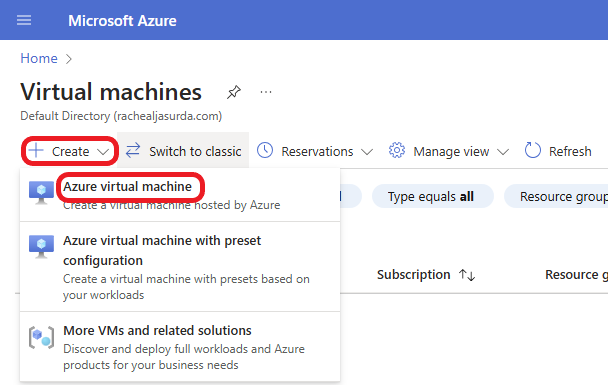Screen dimensions: 615x385
Task: Click the plus icon beside Create
Action: 36,151
